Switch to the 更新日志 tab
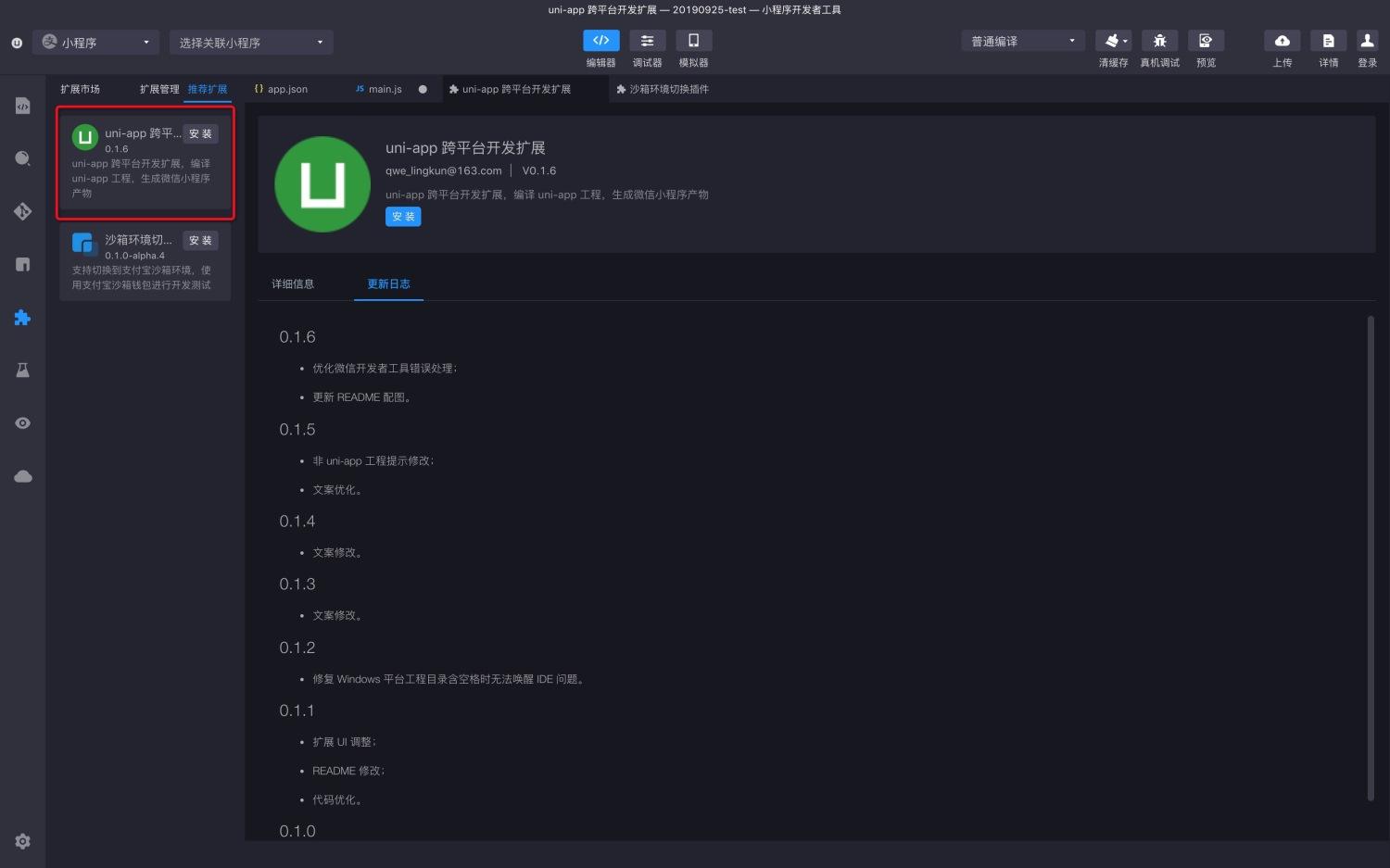 point(388,283)
